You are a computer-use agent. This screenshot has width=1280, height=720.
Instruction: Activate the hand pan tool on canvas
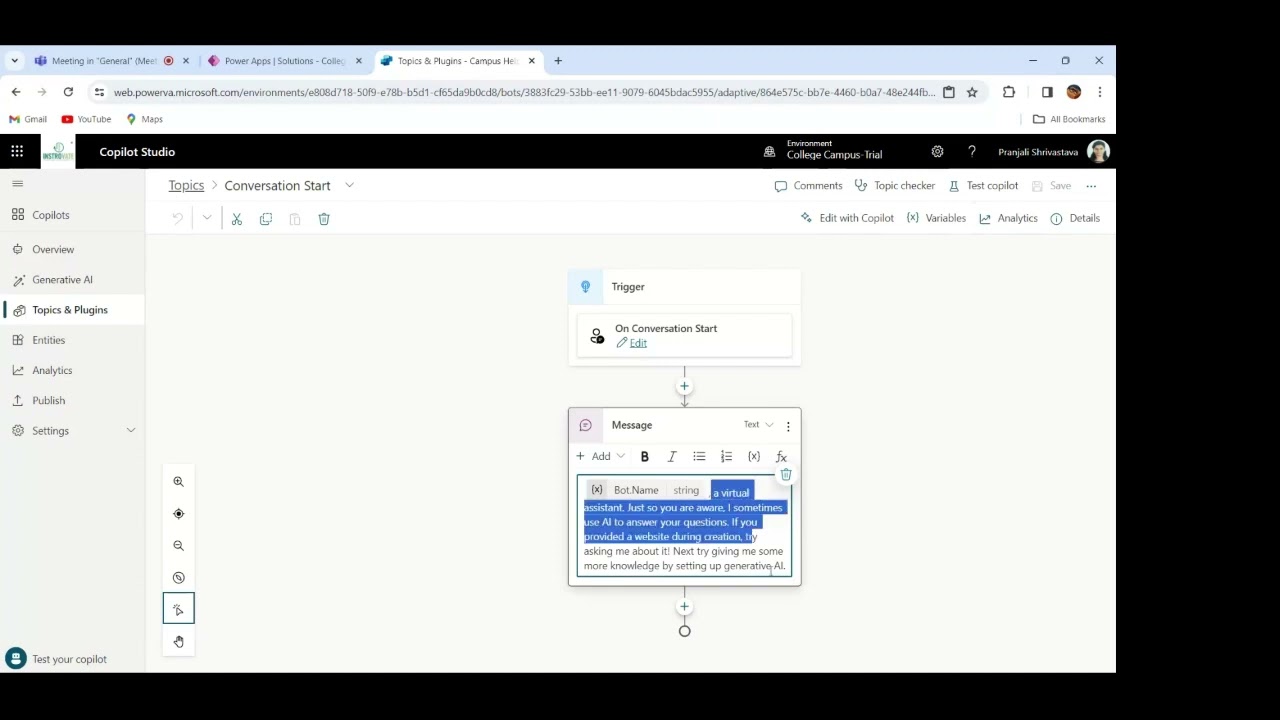point(179,642)
